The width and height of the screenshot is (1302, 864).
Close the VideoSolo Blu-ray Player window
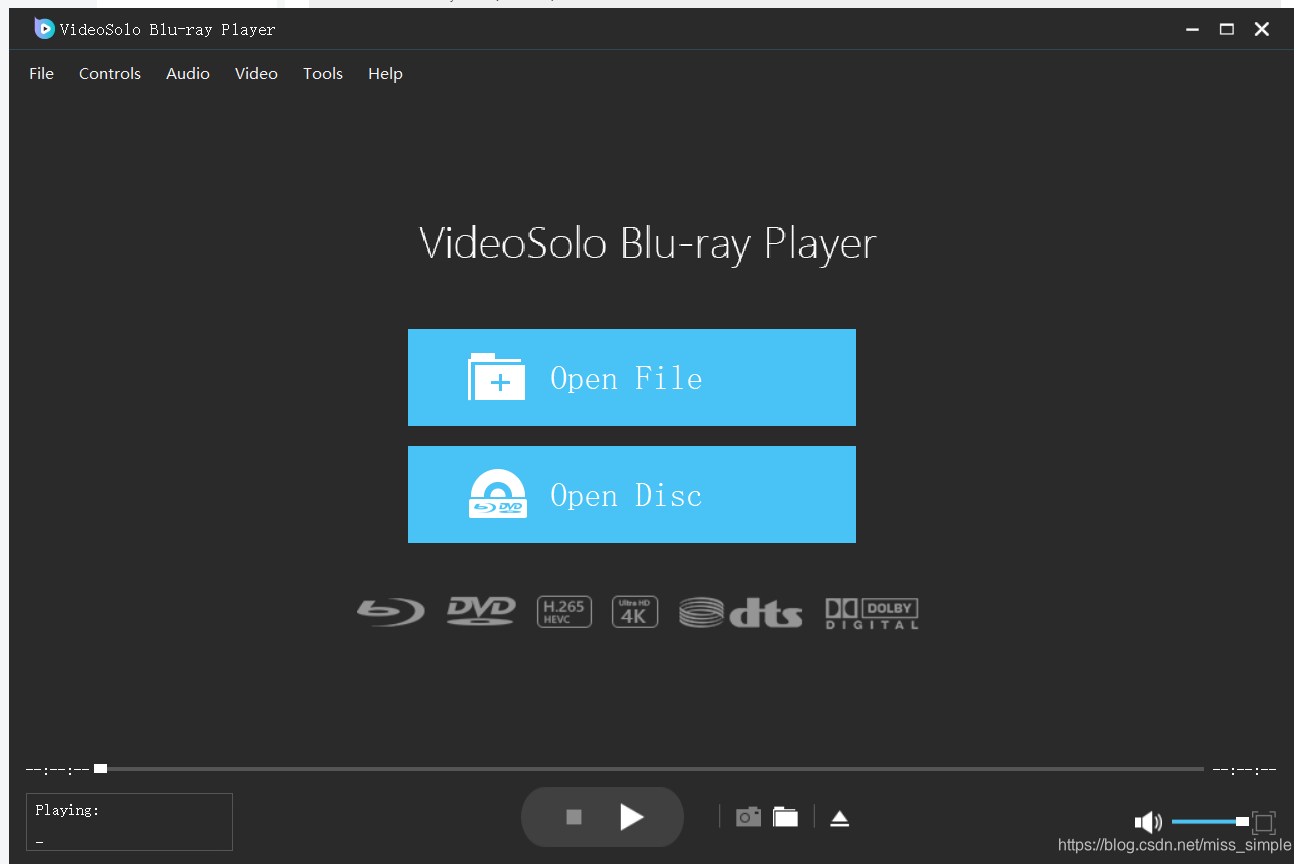pyautogui.click(x=1262, y=29)
